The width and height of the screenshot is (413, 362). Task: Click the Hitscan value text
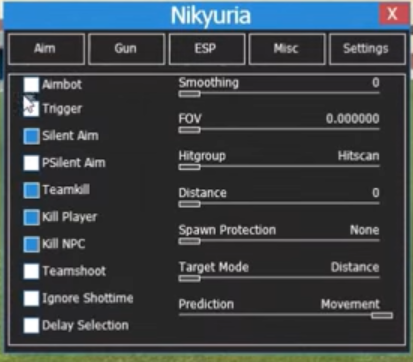[x=359, y=156]
